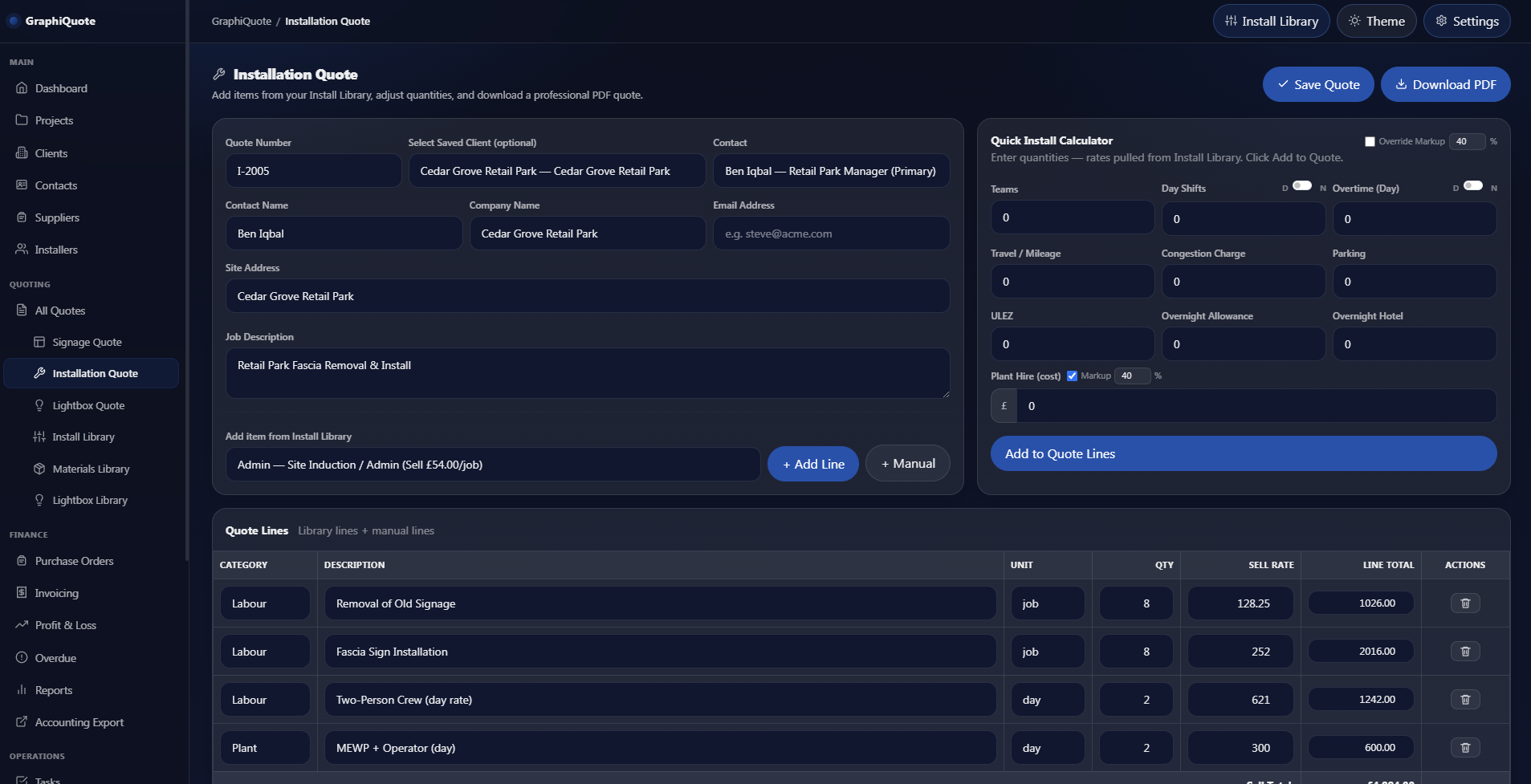Untick the Plant Hire Markup checkbox
The width and height of the screenshot is (1531, 784).
point(1072,376)
